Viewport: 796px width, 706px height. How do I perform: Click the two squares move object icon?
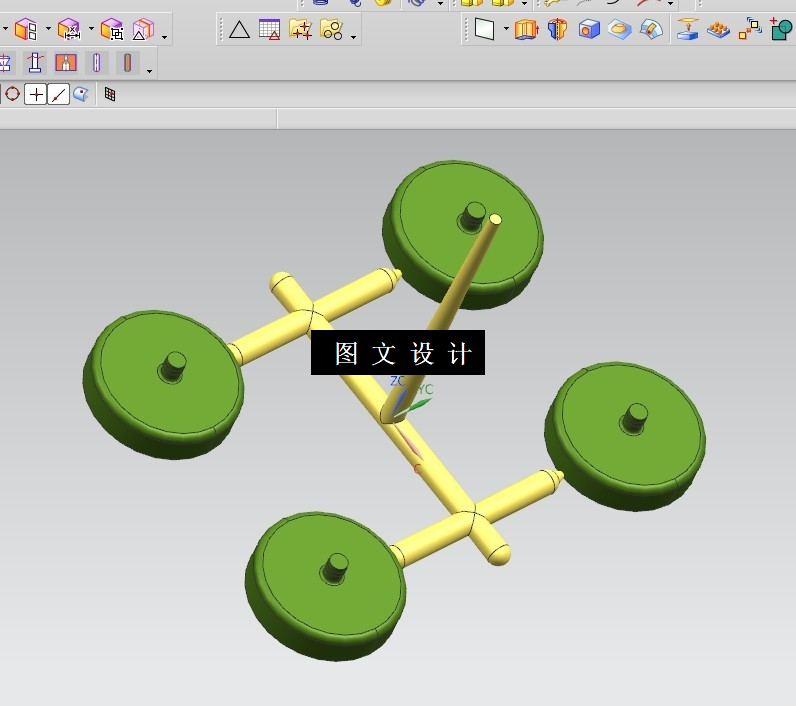(750, 29)
